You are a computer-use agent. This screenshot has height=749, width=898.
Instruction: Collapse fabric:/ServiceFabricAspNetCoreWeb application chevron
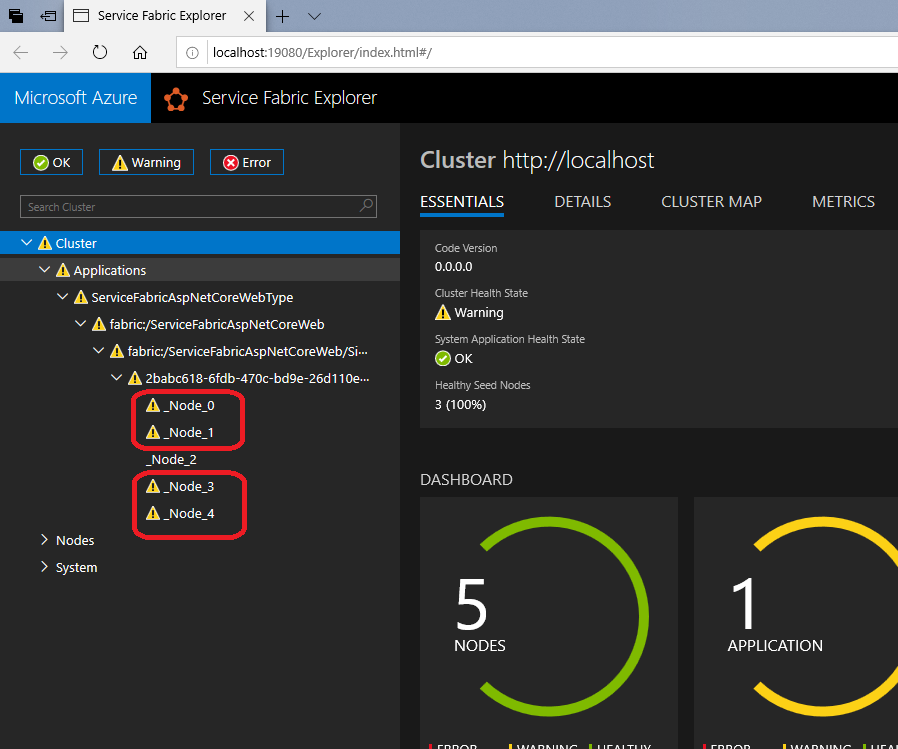tap(80, 324)
